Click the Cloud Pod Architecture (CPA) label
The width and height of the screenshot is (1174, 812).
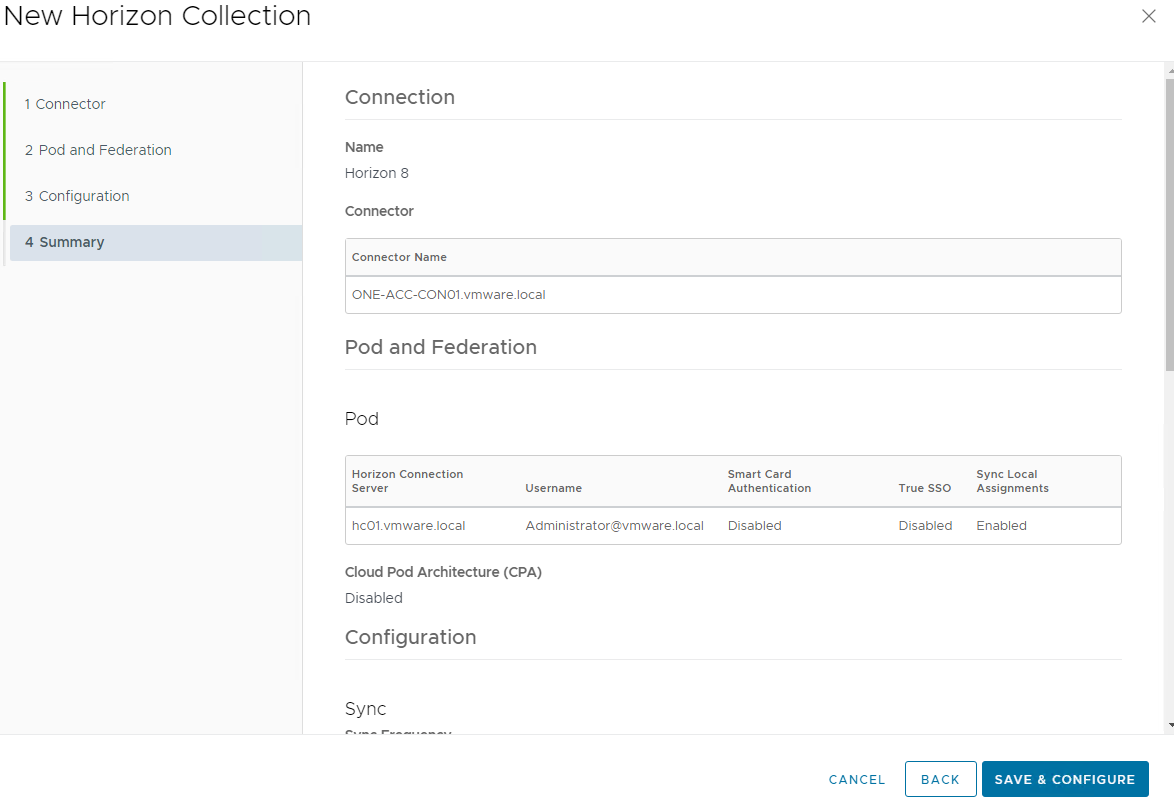[443, 571]
